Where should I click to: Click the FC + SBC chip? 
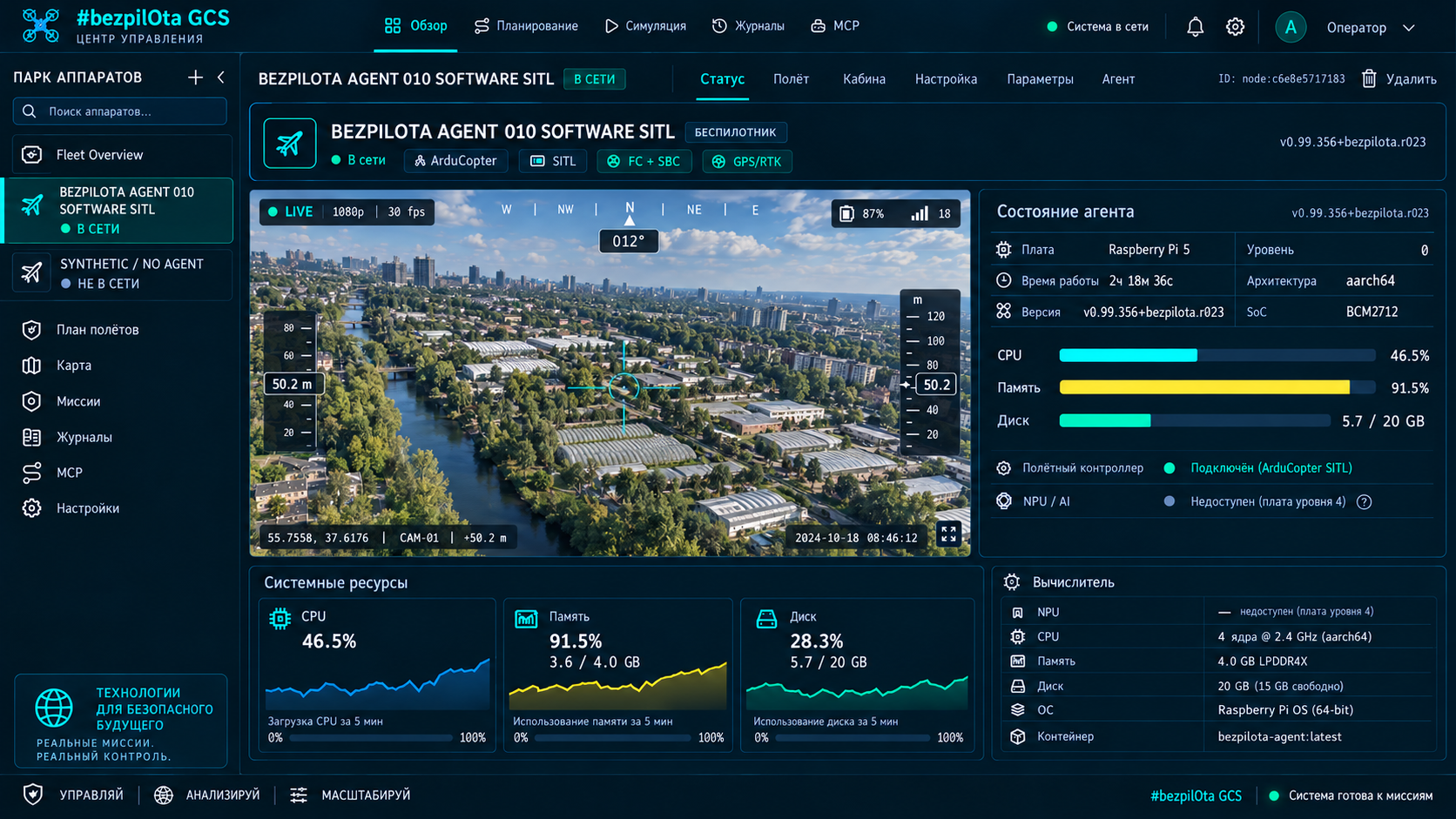pos(644,161)
